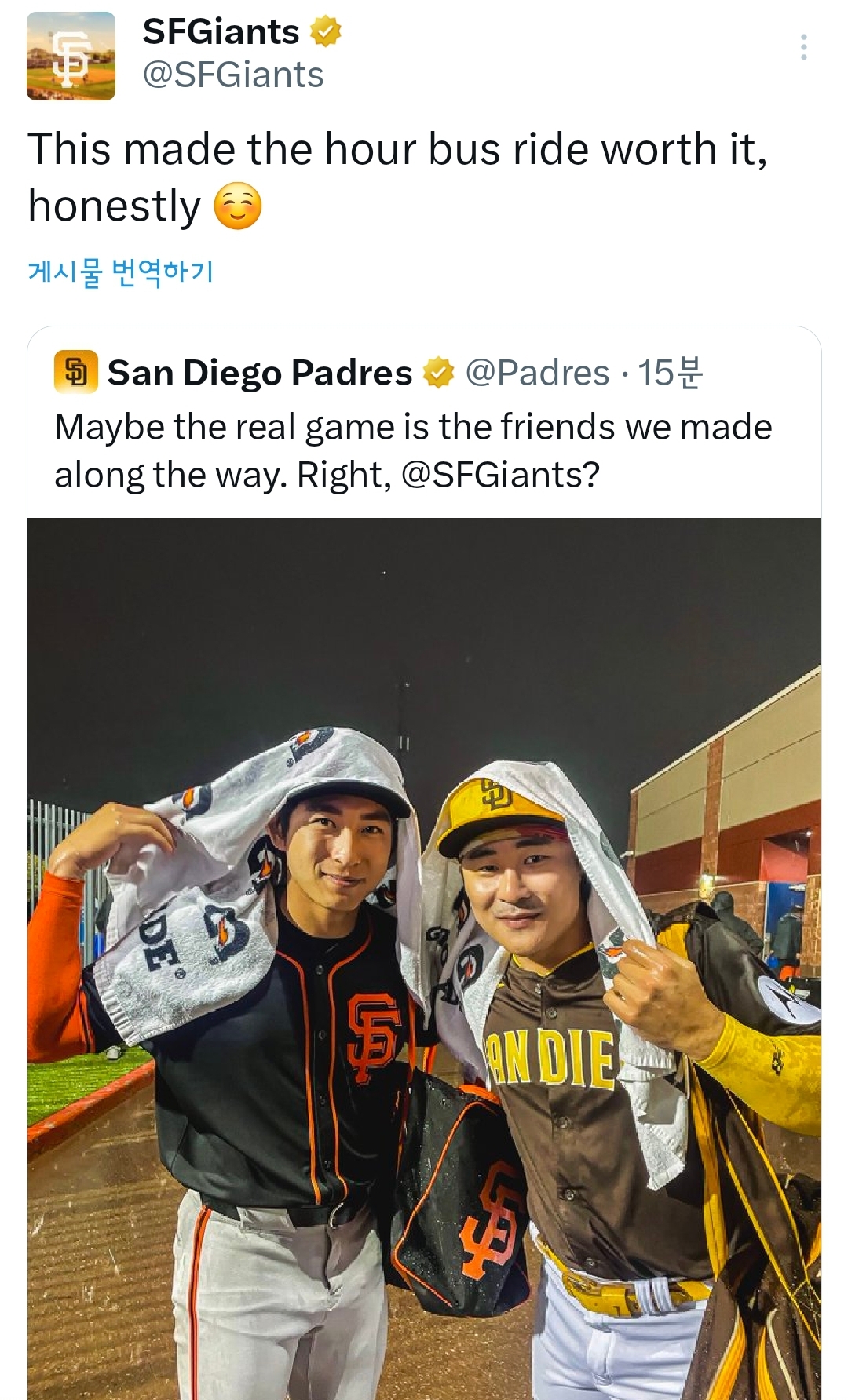Image resolution: width=848 pixels, height=1400 pixels.
Task: Click the 15분 timestamp on quoted post
Action: (x=670, y=373)
